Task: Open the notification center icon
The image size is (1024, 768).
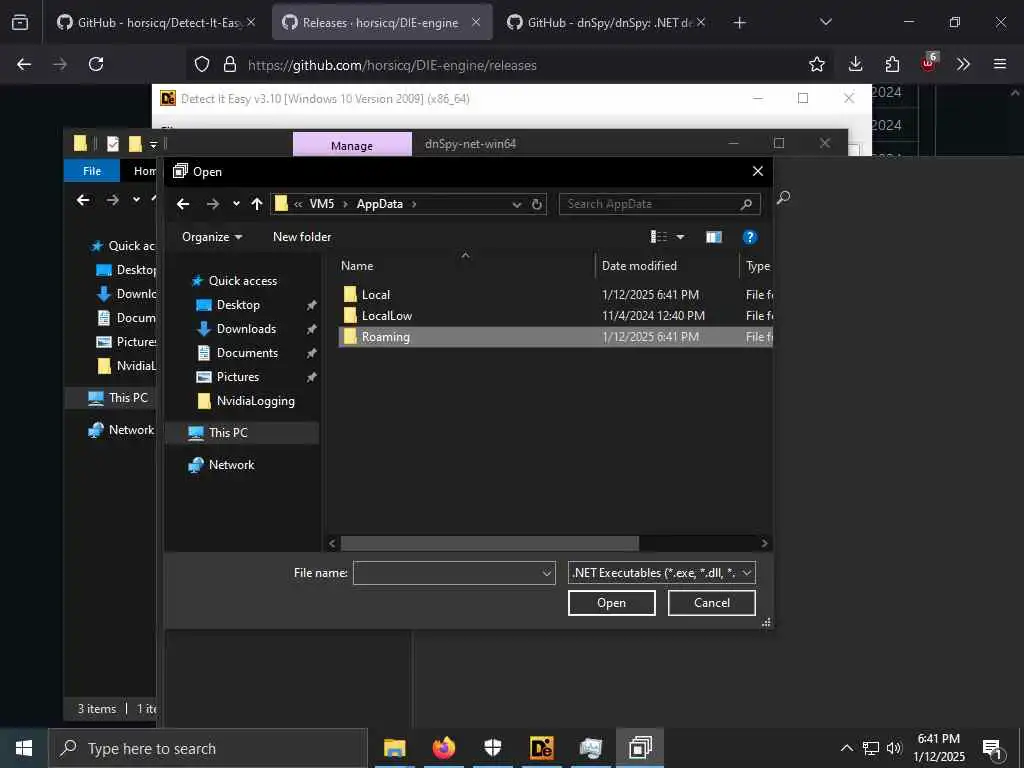Action: click(992, 749)
